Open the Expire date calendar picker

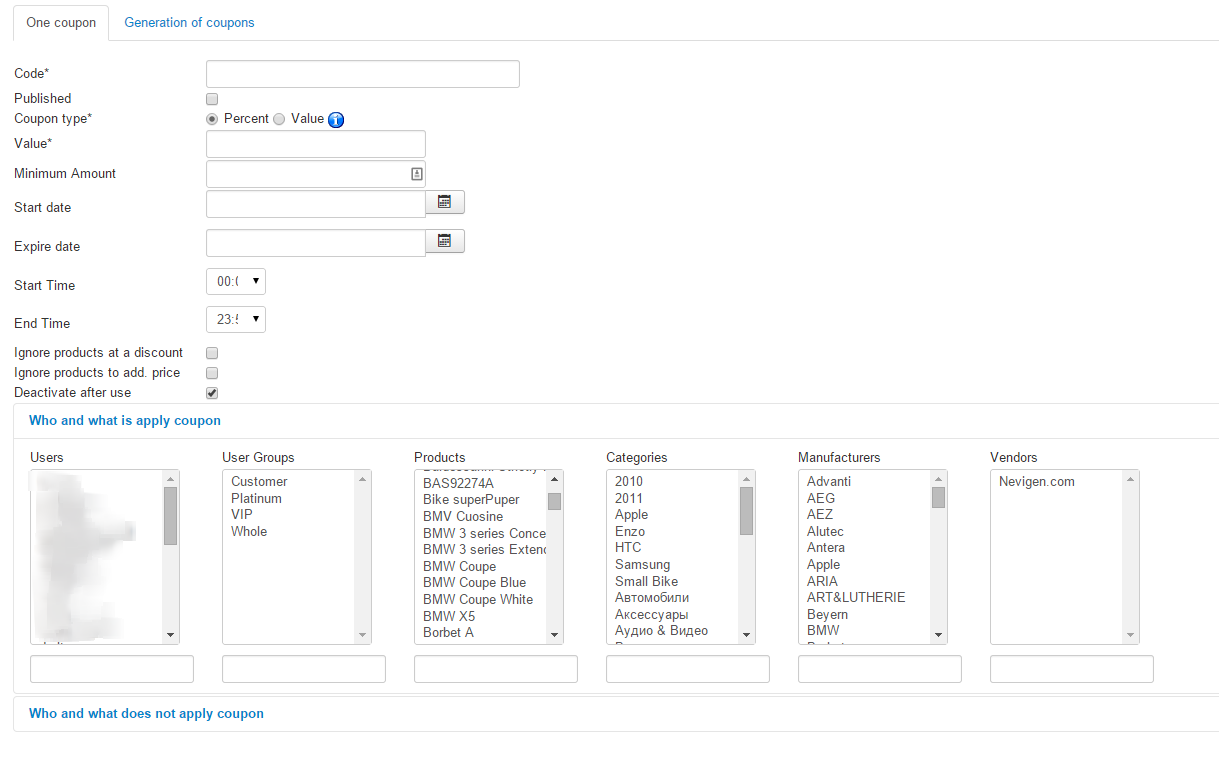[445, 242]
